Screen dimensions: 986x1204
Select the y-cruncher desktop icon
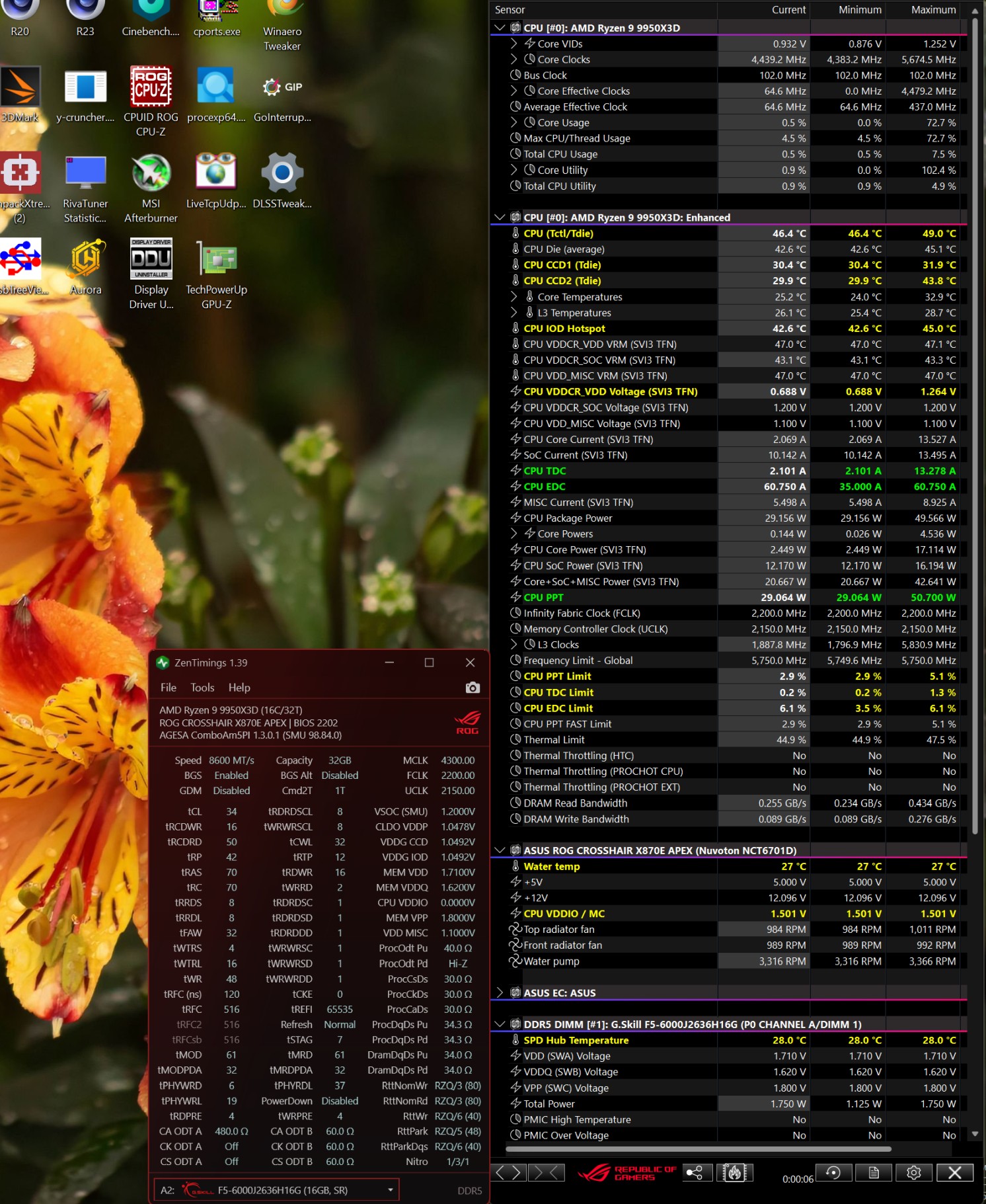85,95
